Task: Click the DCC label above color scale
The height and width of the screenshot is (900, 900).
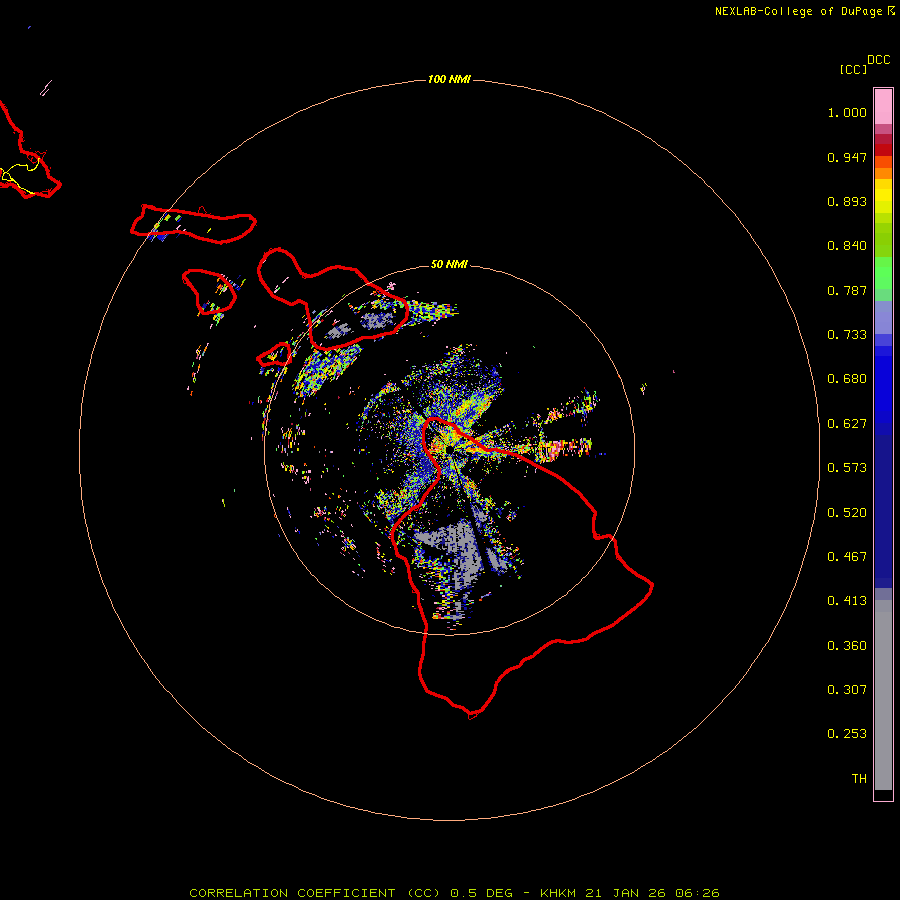Action: tap(878, 60)
